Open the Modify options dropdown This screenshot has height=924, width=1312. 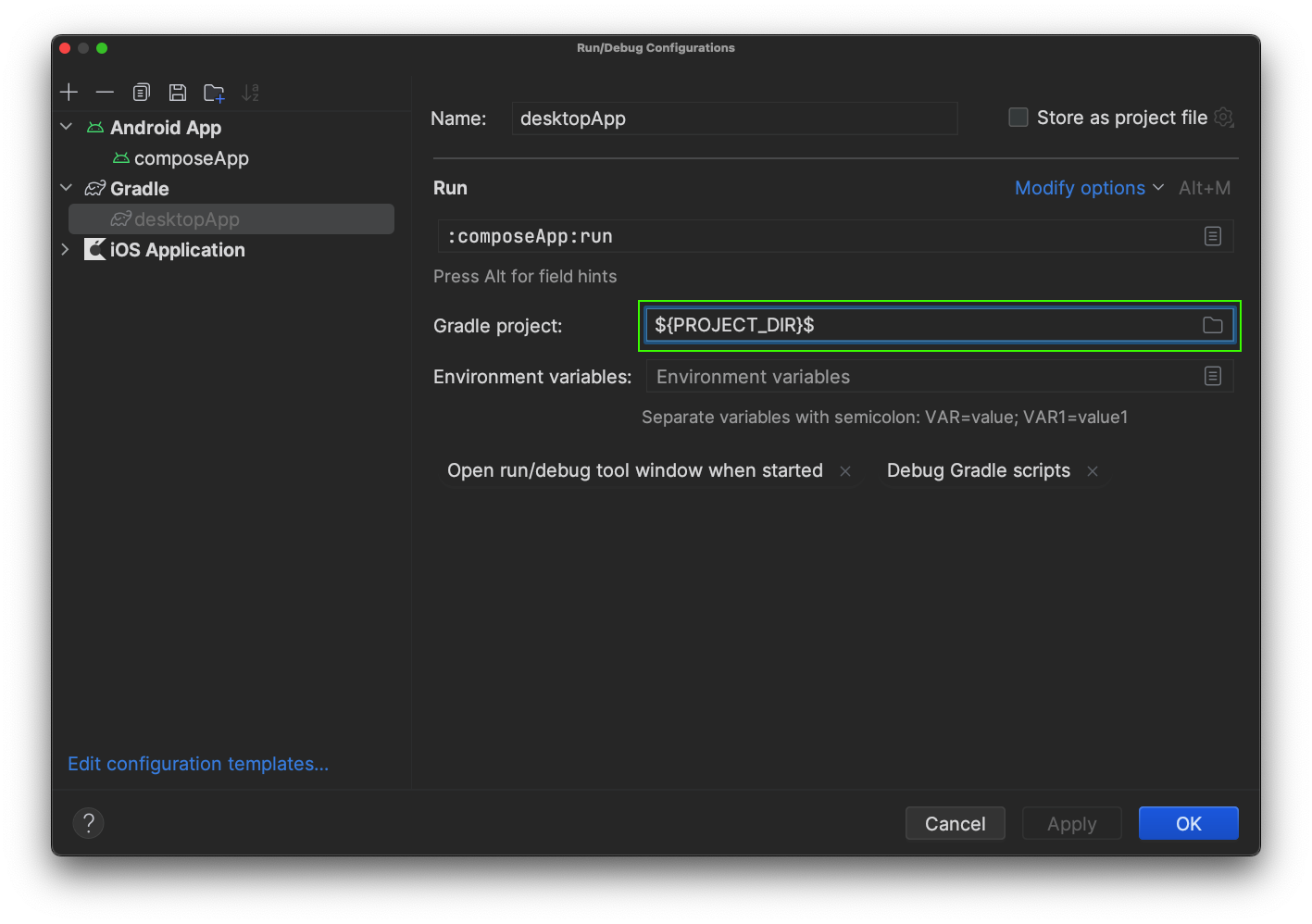click(1089, 188)
